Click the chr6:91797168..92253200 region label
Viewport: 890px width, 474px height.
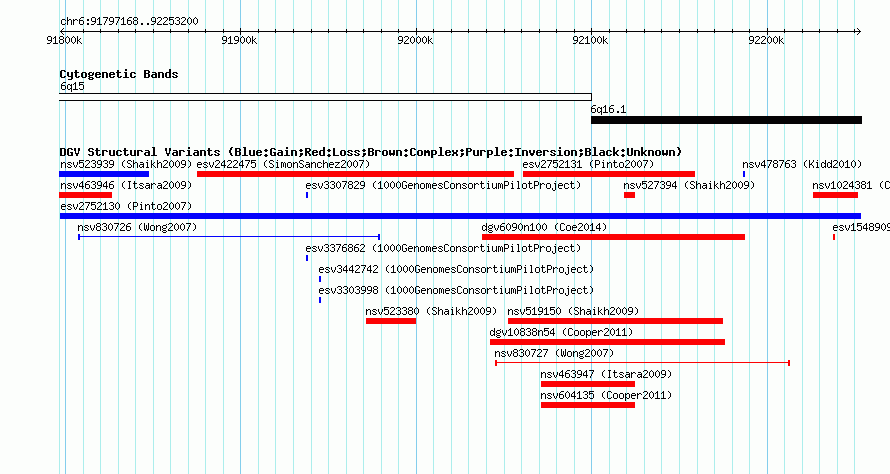tap(129, 22)
